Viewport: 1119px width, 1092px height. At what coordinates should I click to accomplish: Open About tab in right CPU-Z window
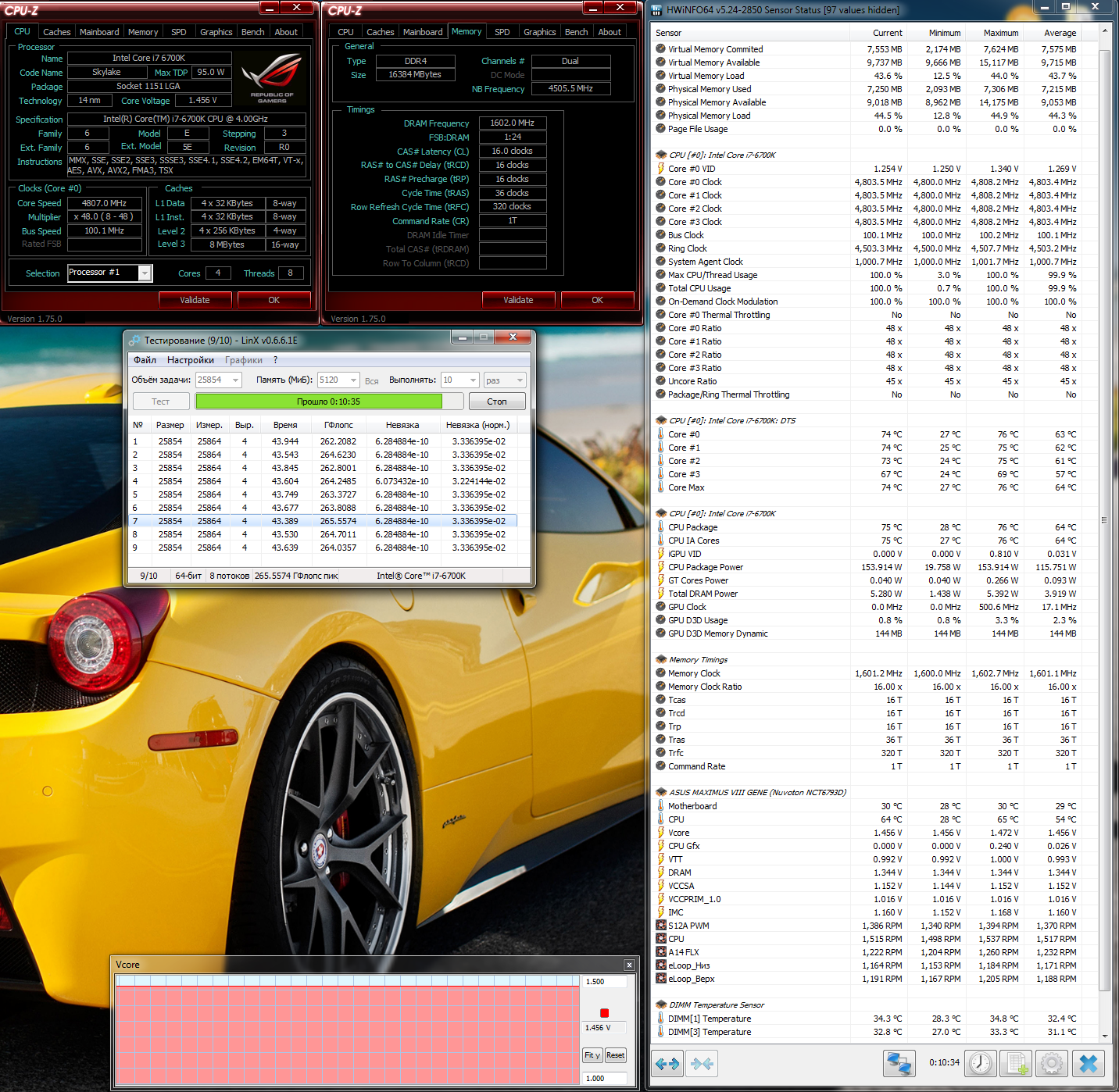pyautogui.click(x=610, y=32)
